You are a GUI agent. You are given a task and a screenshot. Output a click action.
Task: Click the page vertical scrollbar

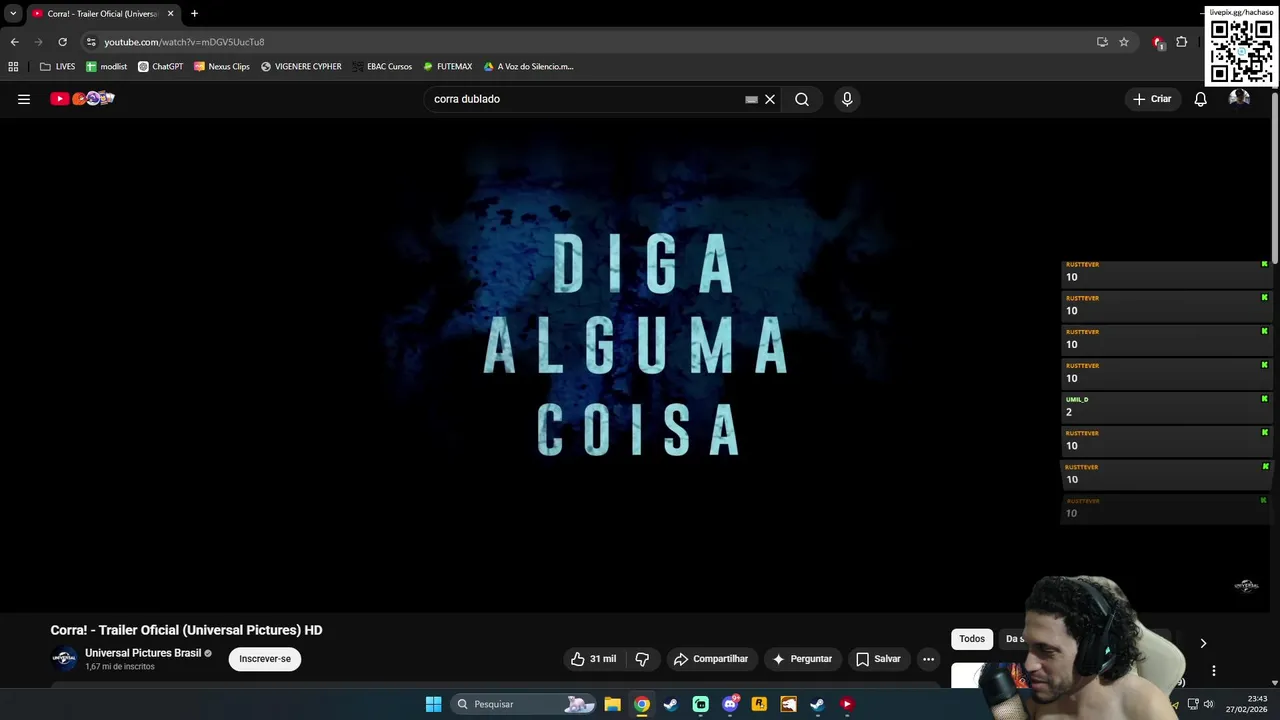tap(1275, 180)
